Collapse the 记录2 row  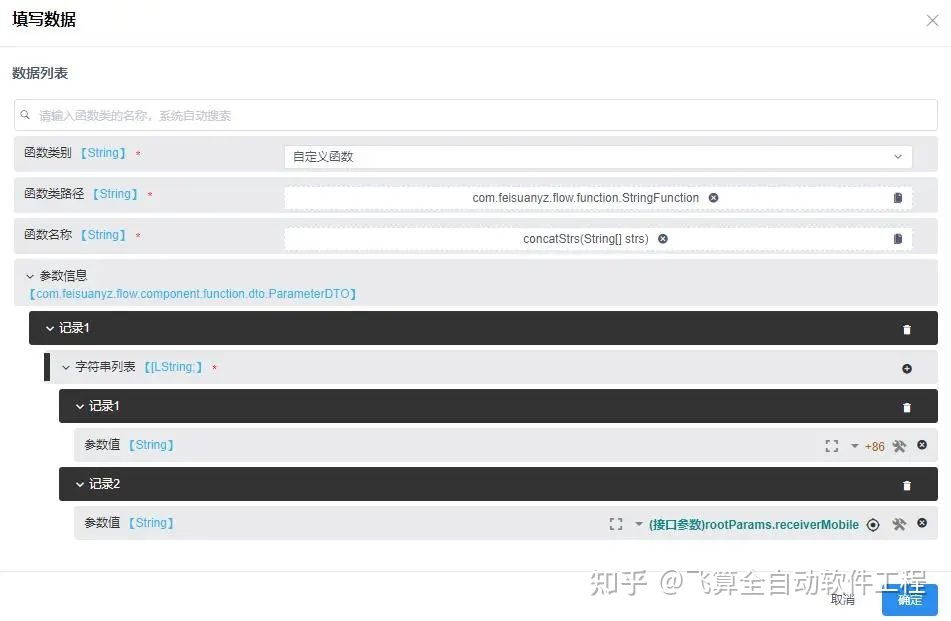coord(79,484)
